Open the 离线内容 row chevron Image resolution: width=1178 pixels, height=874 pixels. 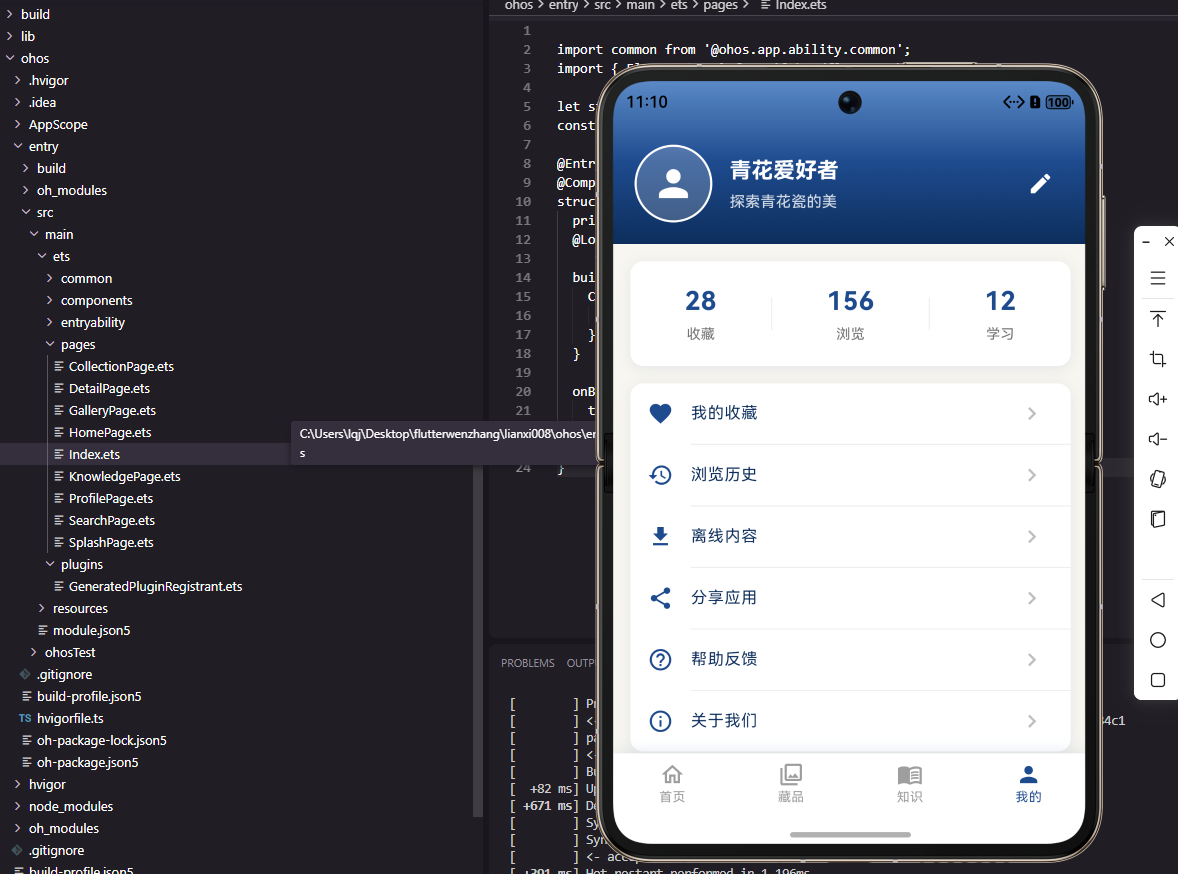(1032, 537)
